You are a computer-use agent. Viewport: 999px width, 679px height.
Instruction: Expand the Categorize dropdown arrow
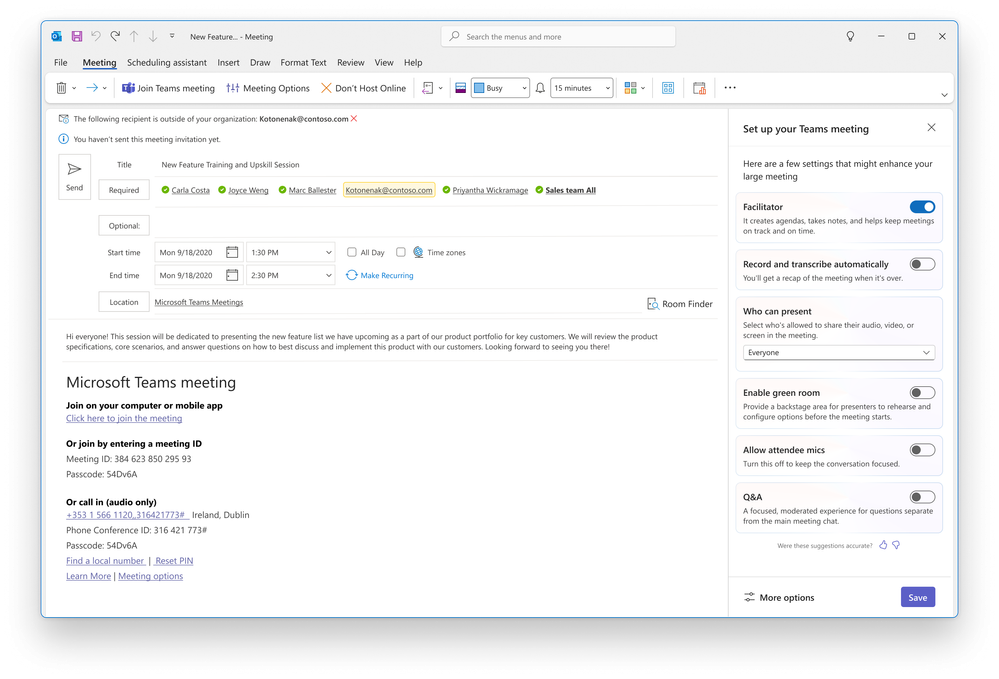[x=643, y=89]
